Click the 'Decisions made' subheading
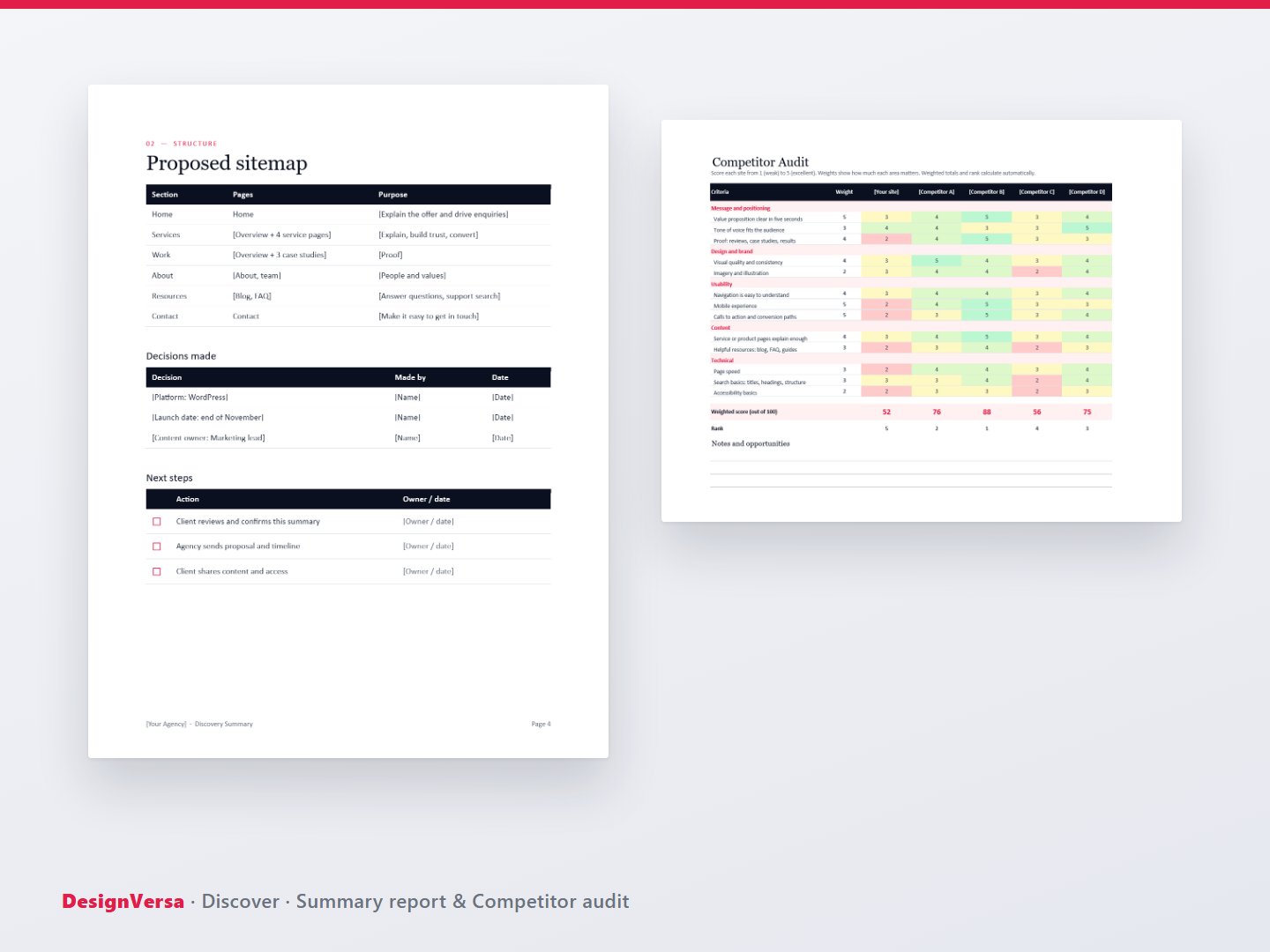 tap(181, 356)
